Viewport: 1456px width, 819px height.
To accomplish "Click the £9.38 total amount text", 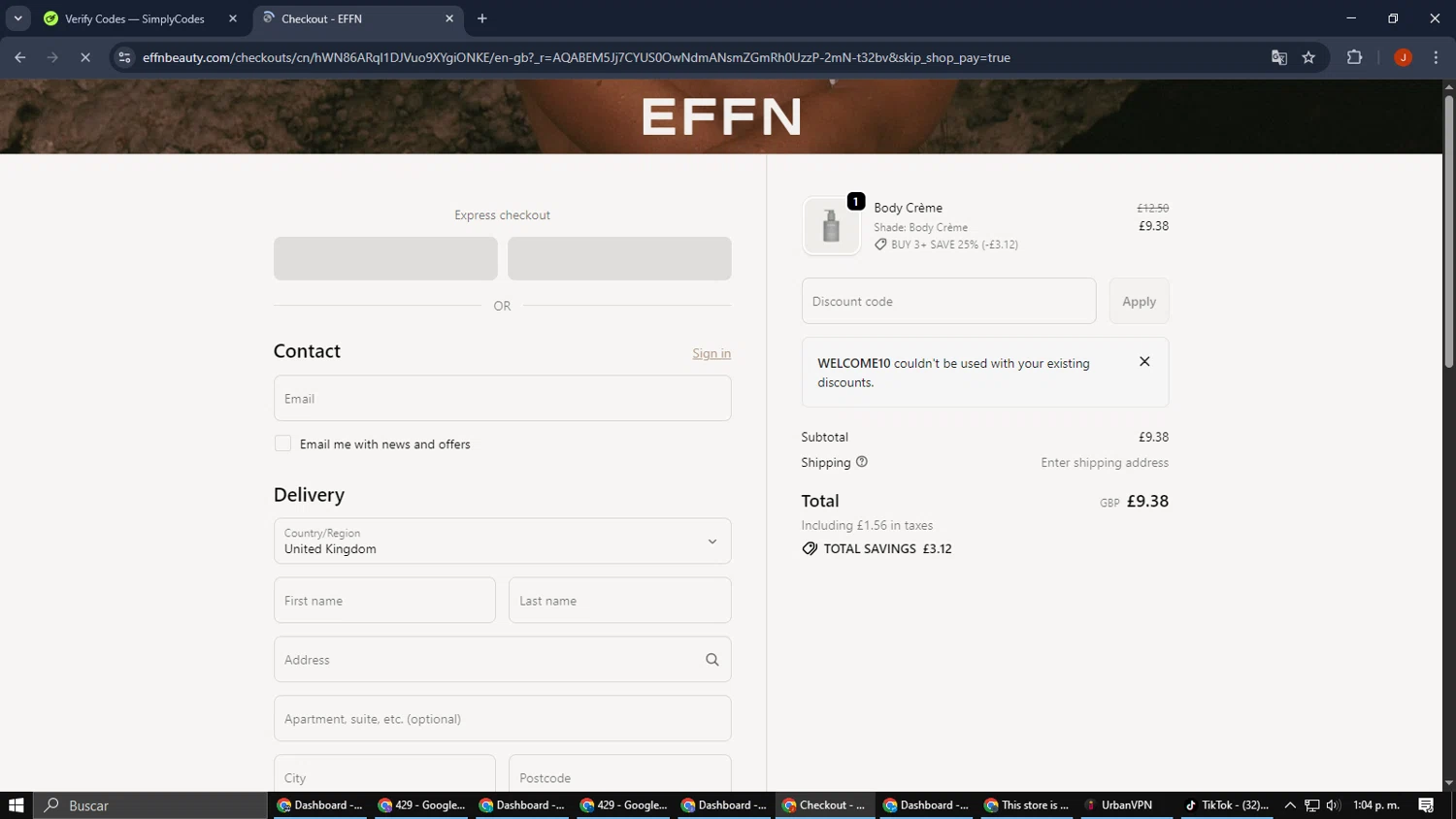I will tap(1147, 501).
